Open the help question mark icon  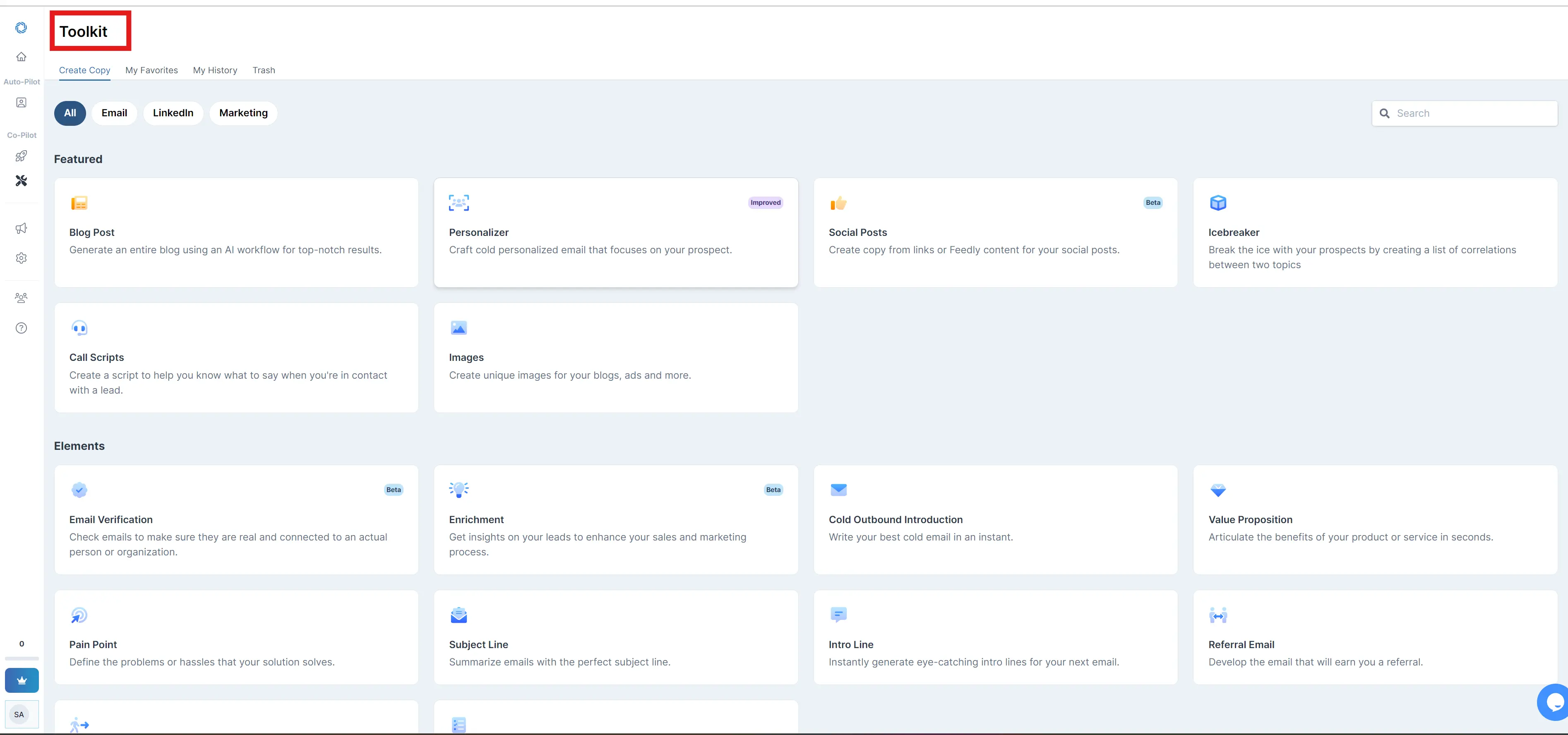coord(21,328)
